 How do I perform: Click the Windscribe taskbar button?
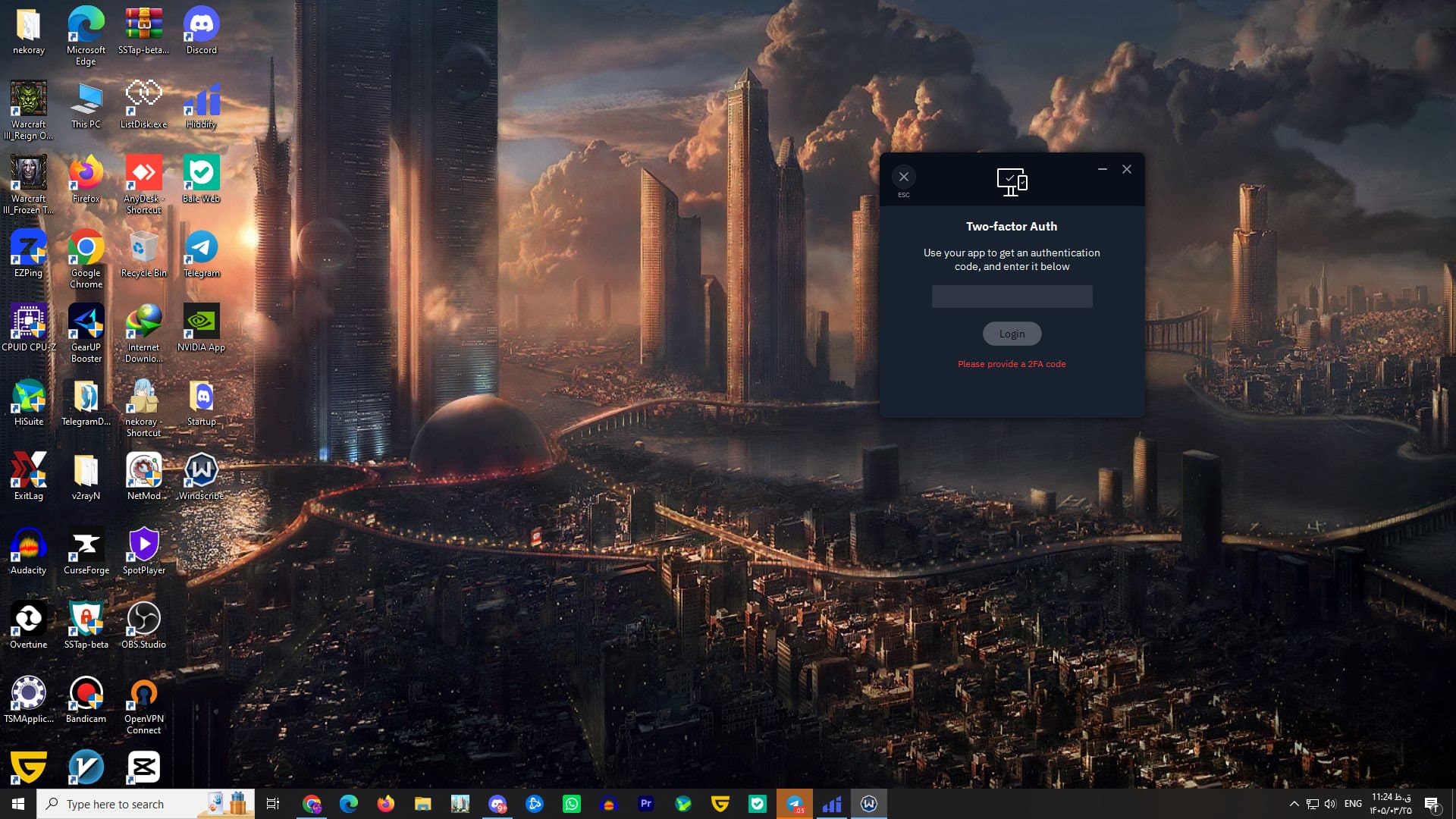click(869, 804)
